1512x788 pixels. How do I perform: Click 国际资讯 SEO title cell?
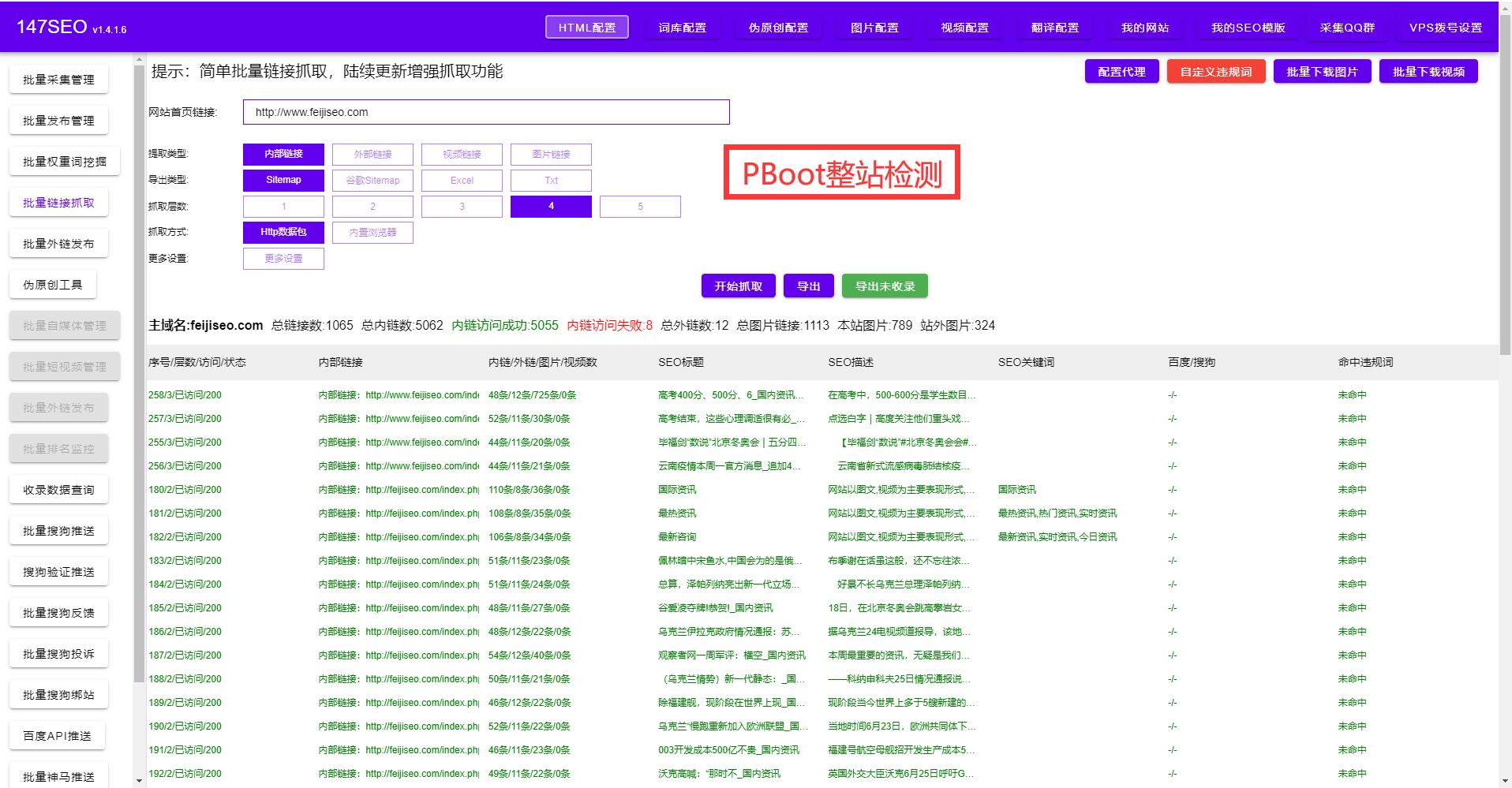(x=677, y=490)
